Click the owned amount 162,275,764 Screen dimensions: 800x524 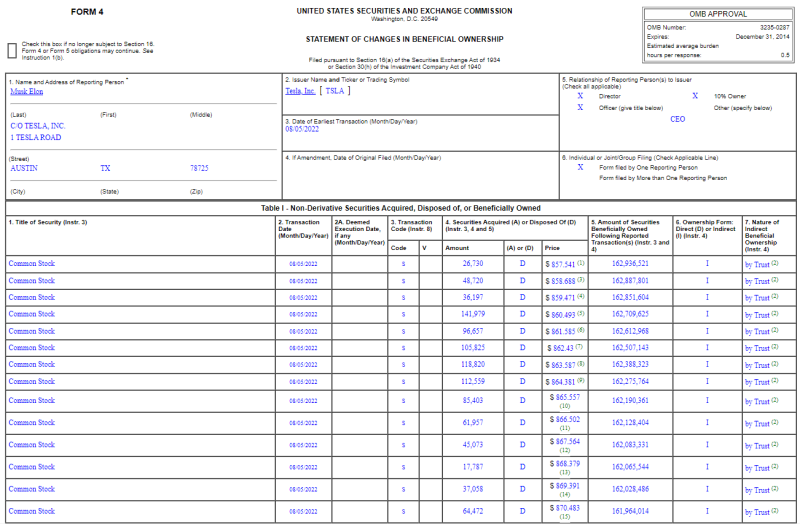[x=630, y=381]
